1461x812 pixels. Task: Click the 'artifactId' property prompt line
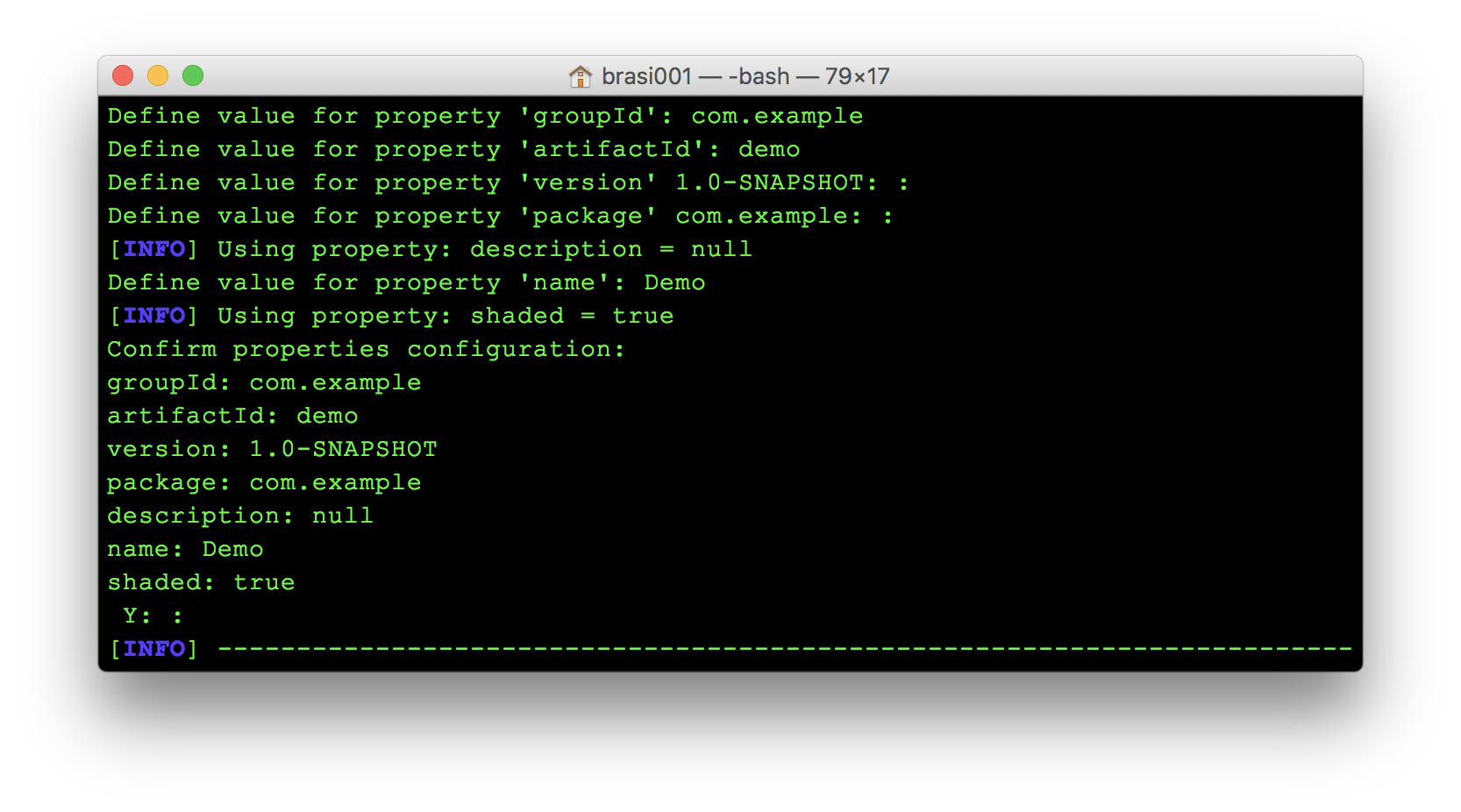pos(453,150)
